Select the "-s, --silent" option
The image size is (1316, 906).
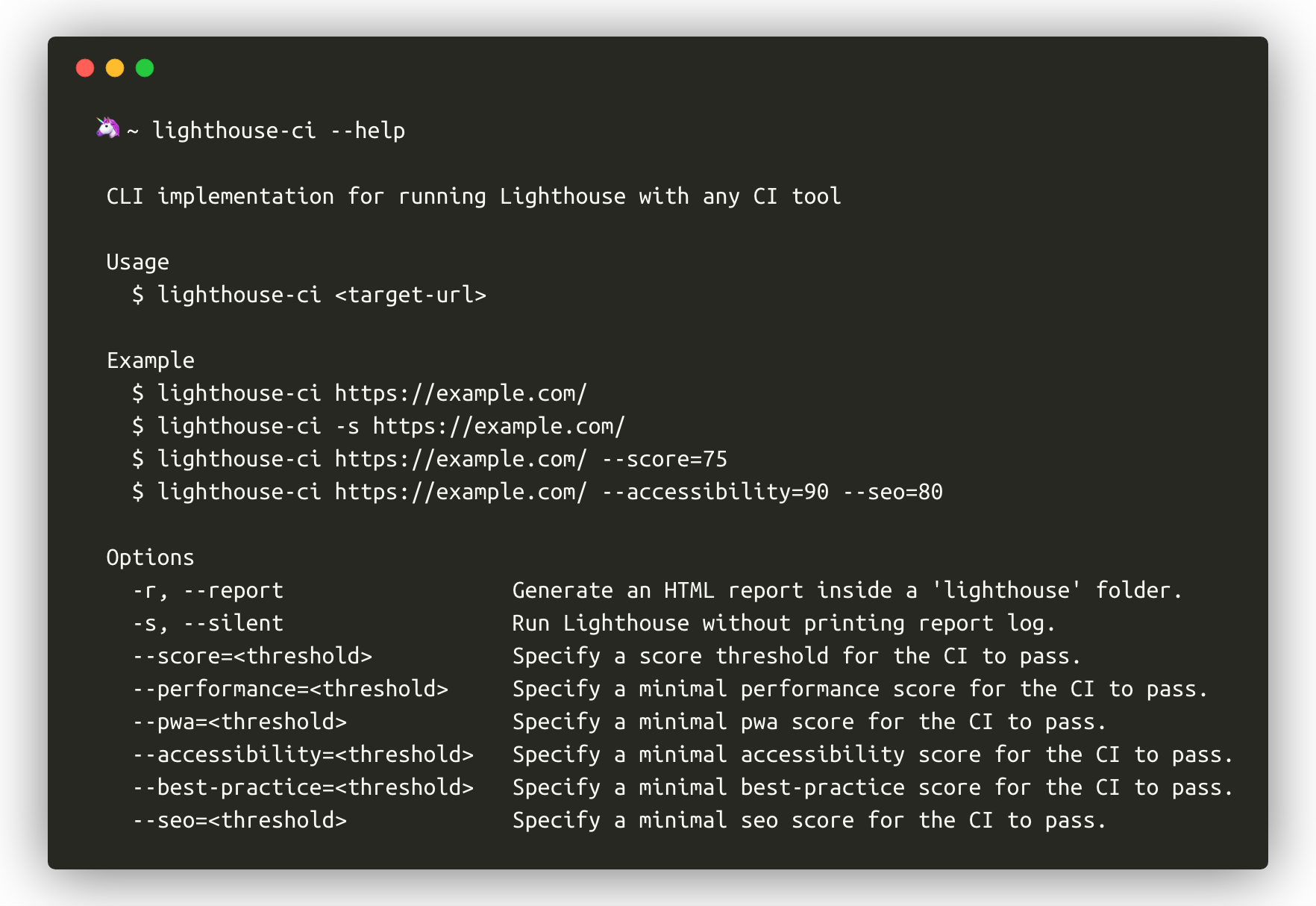pos(208,623)
